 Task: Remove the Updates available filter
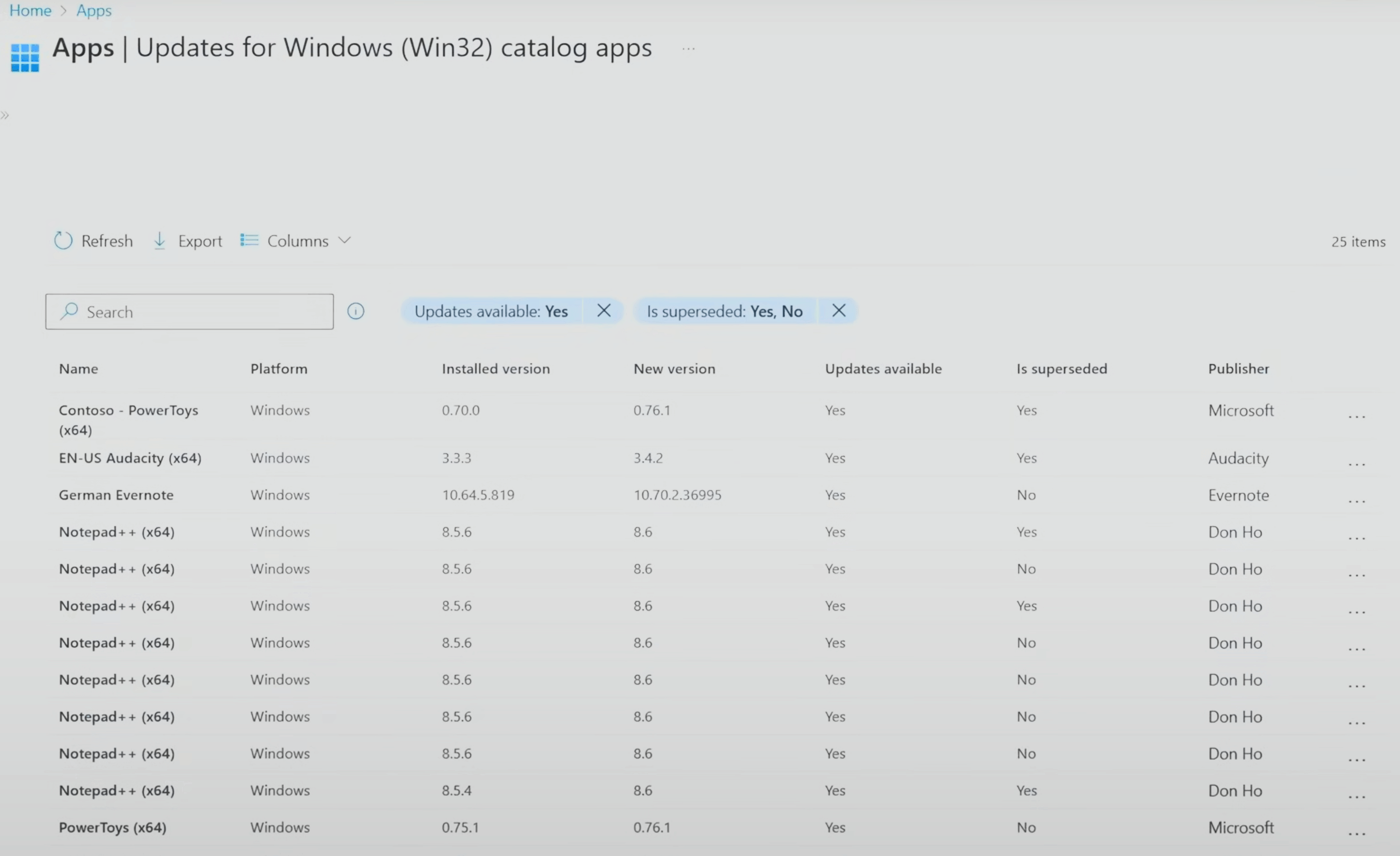pos(604,311)
